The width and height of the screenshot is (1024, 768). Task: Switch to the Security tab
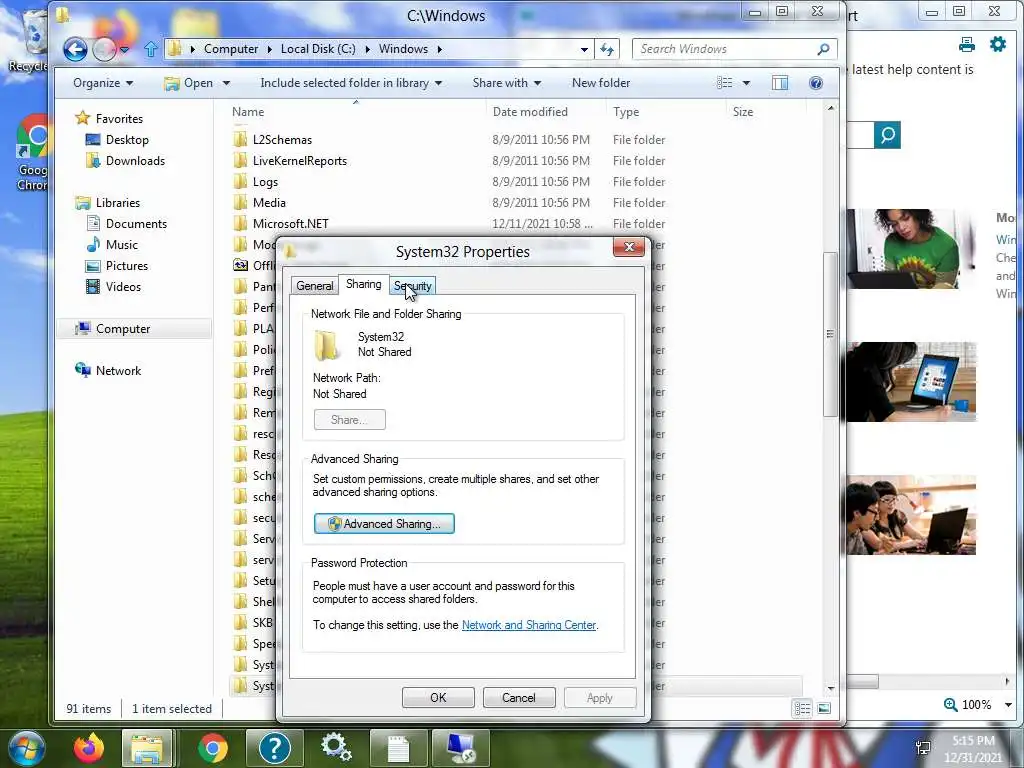coord(413,286)
